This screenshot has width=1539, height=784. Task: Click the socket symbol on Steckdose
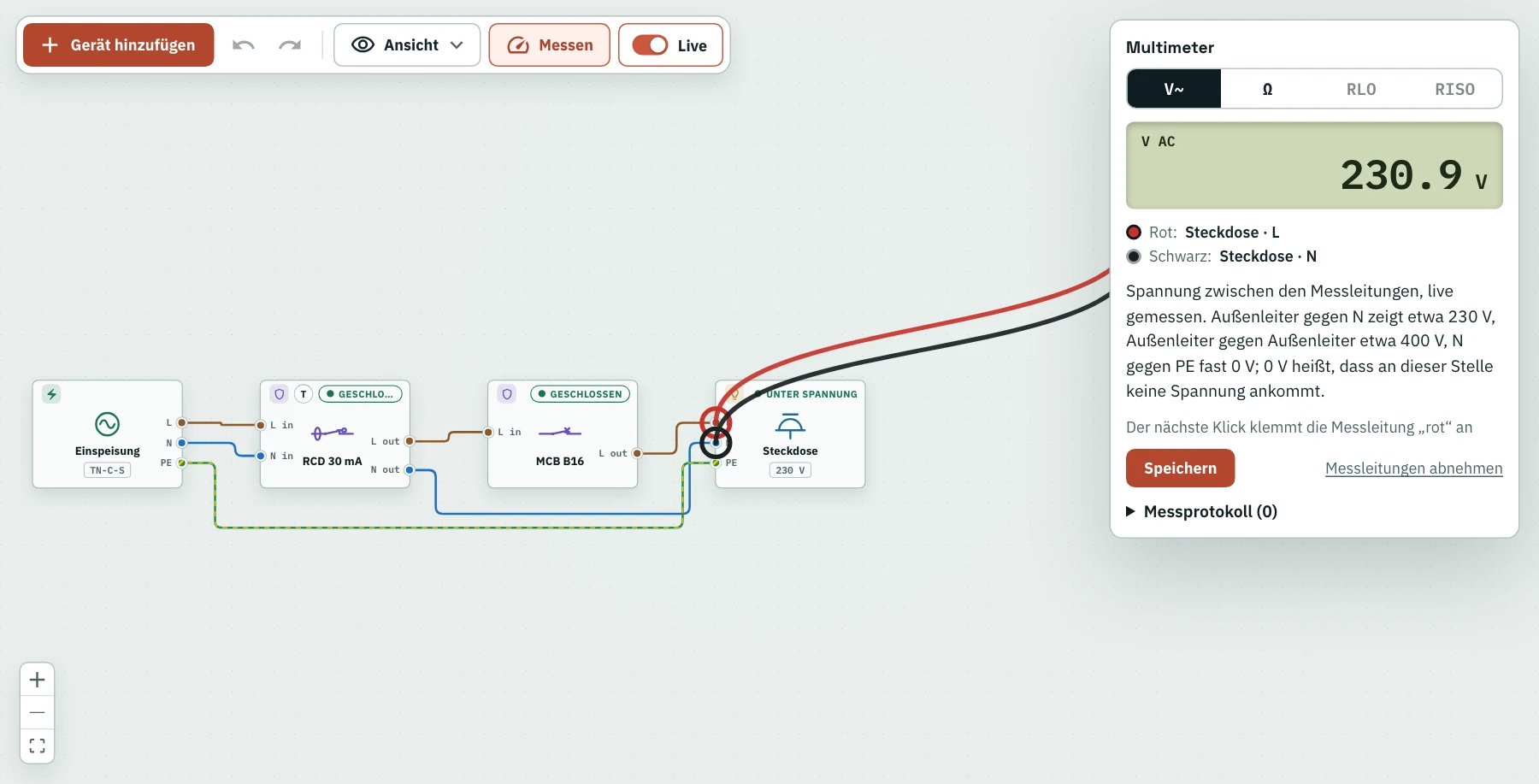click(x=790, y=426)
